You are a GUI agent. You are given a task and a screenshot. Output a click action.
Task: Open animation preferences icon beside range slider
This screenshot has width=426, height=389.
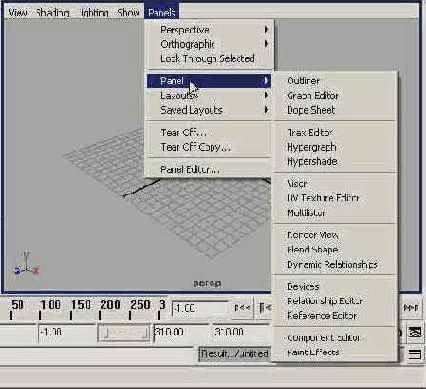click(415, 332)
